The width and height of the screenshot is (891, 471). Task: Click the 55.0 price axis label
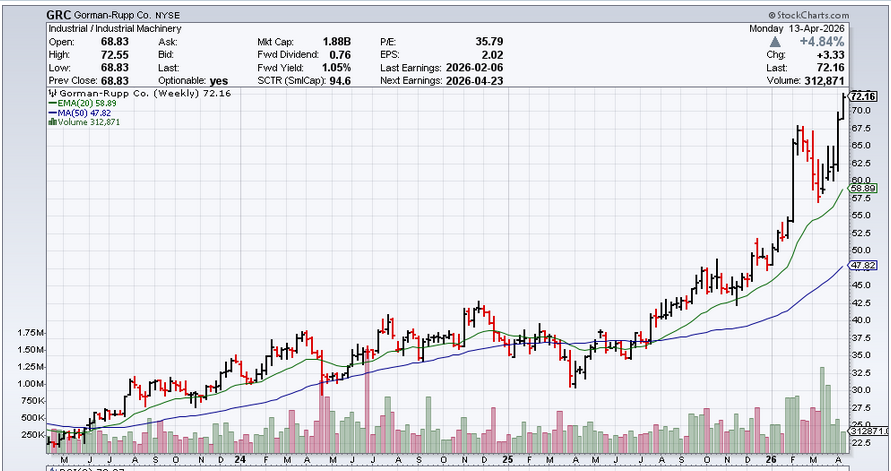tap(861, 215)
